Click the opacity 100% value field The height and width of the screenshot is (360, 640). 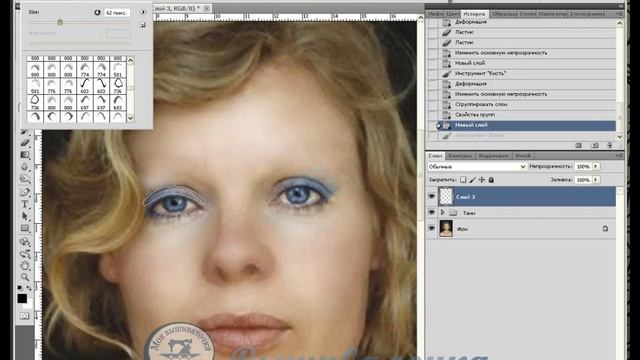pyautogui.click(x=583, y=167)
